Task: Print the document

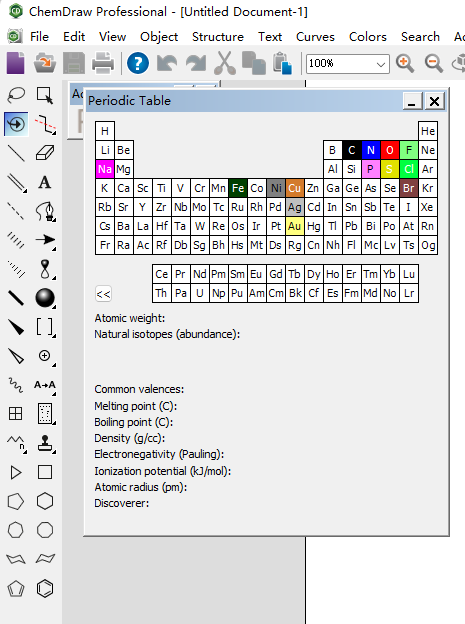Action: pyautogui.click(x=103, y=63)
